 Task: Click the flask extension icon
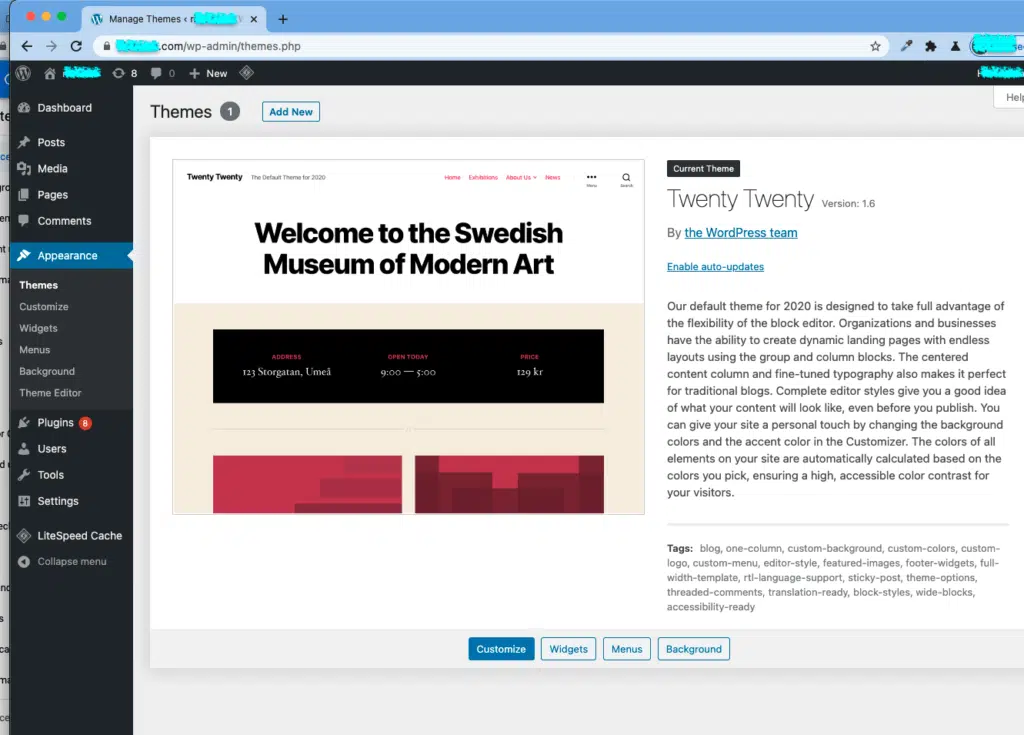coord(955,46)
